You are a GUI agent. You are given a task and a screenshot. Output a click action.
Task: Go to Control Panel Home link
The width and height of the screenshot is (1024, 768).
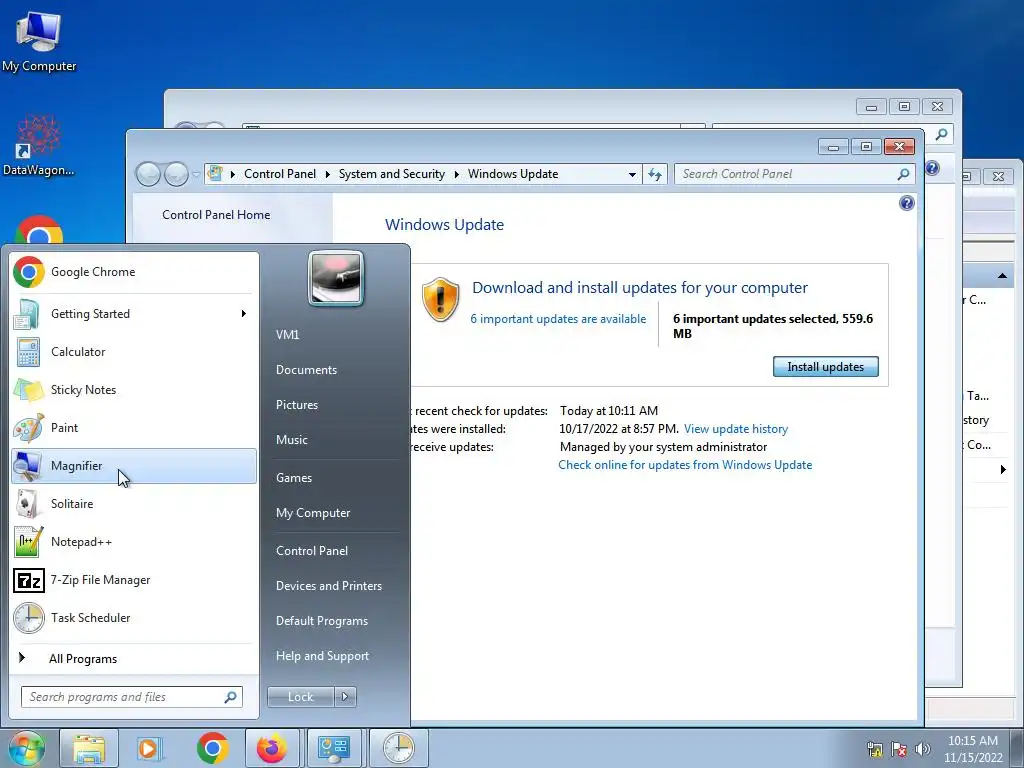click(216, 215)
